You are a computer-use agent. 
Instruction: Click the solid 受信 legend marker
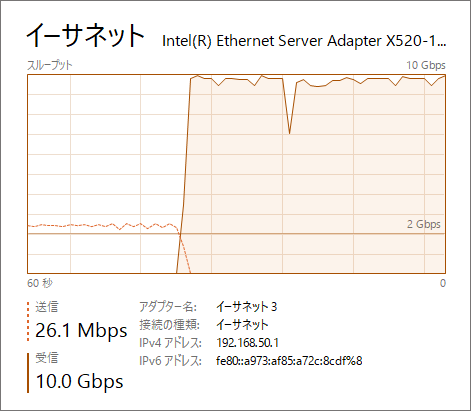pyautogui.click(x=28, y=373)
